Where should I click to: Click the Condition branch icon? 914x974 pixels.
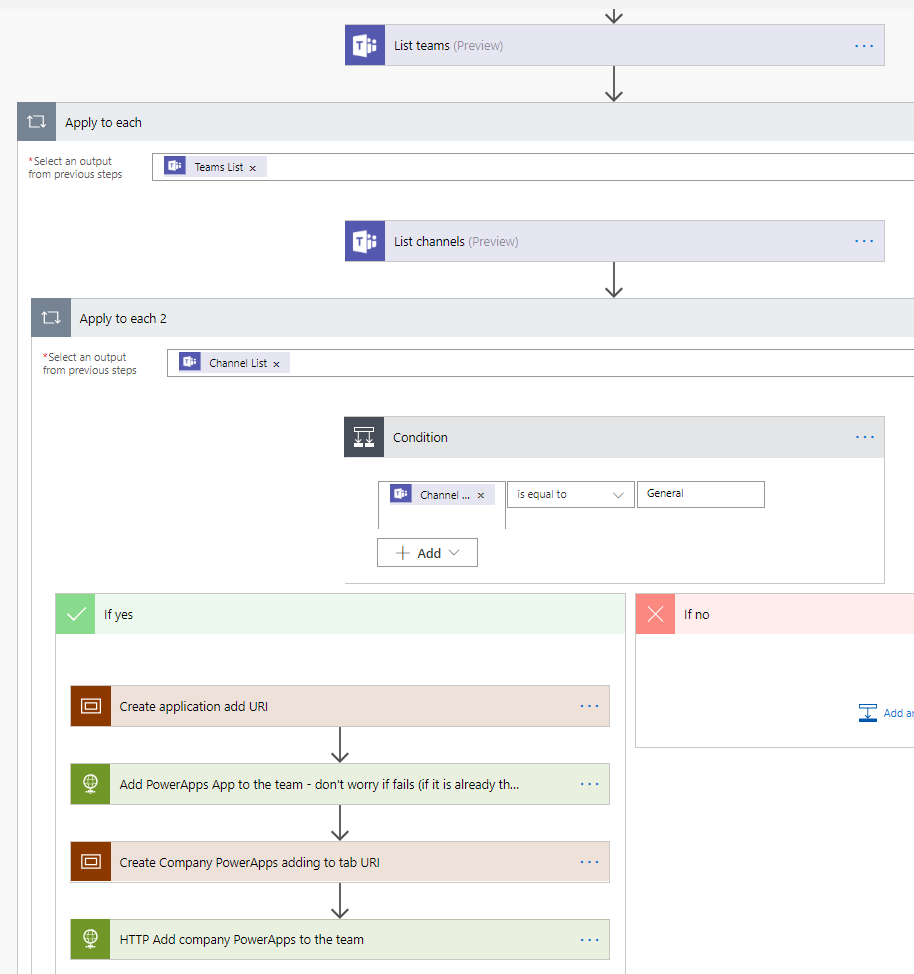[x=364, y=437]
